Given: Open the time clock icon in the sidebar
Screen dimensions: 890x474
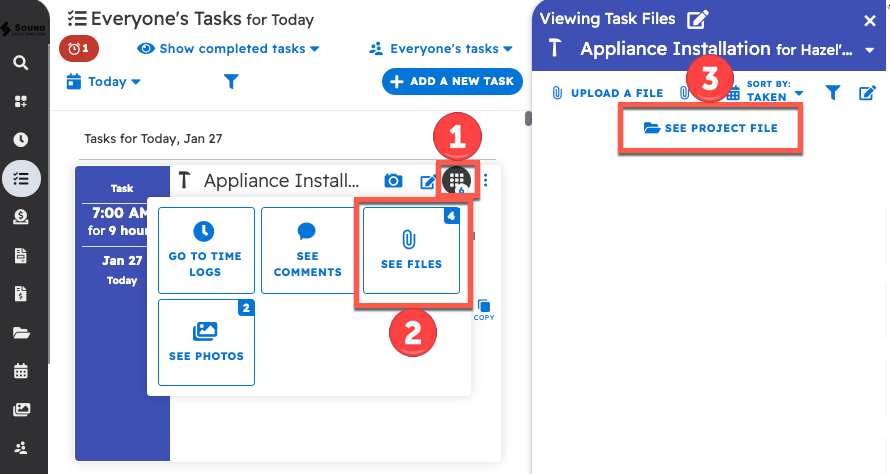Looking at the screenshot, I should coord(21,140).
